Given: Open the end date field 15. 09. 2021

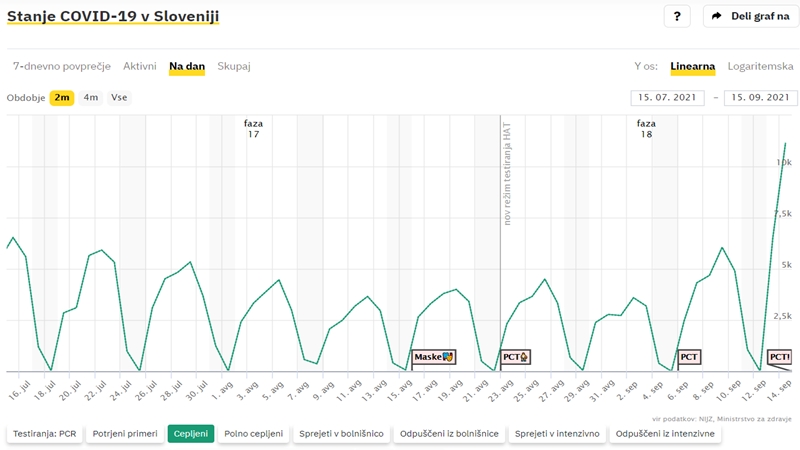Looking at the screenshot, I should (x=760, y=97).
